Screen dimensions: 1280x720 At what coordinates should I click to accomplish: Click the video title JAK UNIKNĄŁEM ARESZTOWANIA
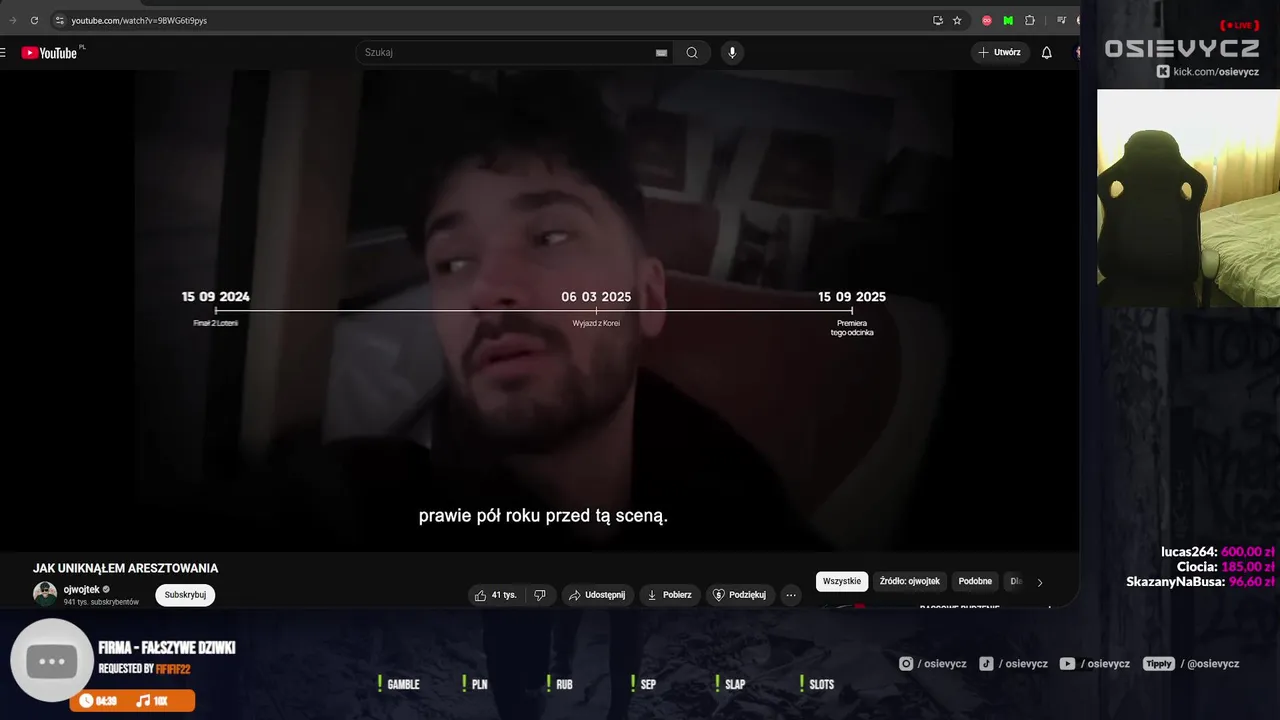point(125,568)
